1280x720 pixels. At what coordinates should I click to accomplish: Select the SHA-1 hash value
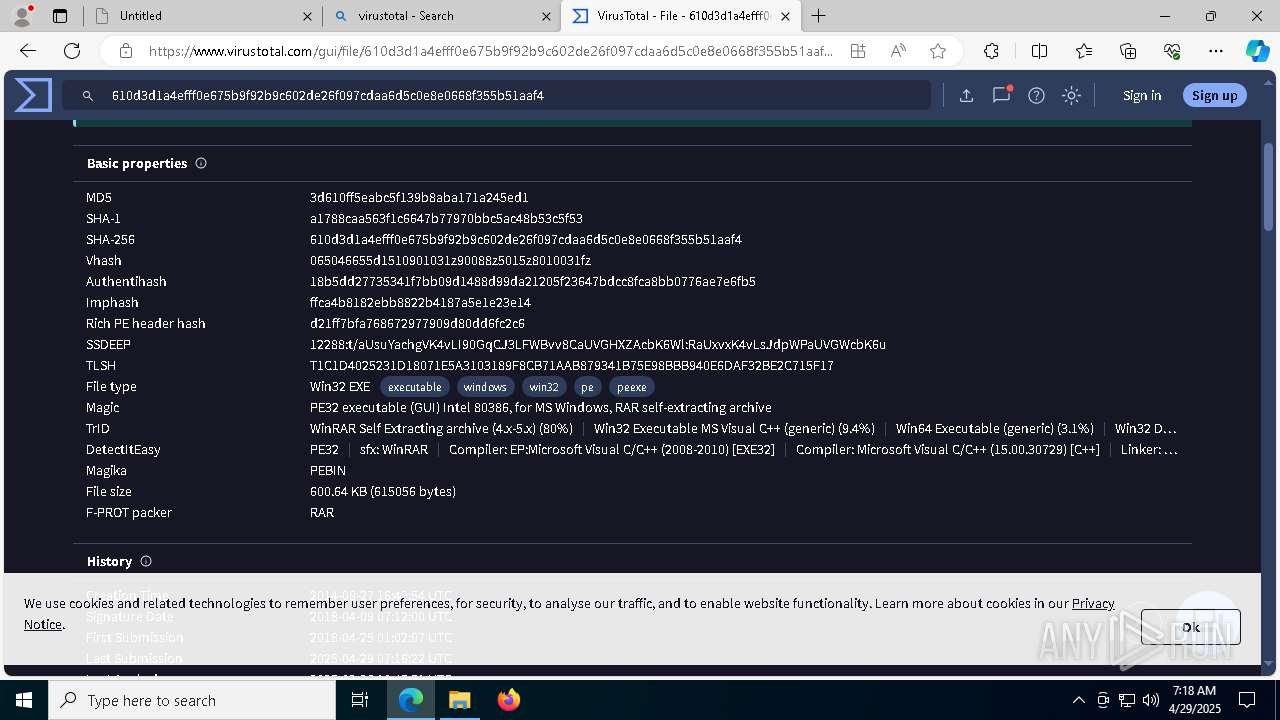pos(446,219)
